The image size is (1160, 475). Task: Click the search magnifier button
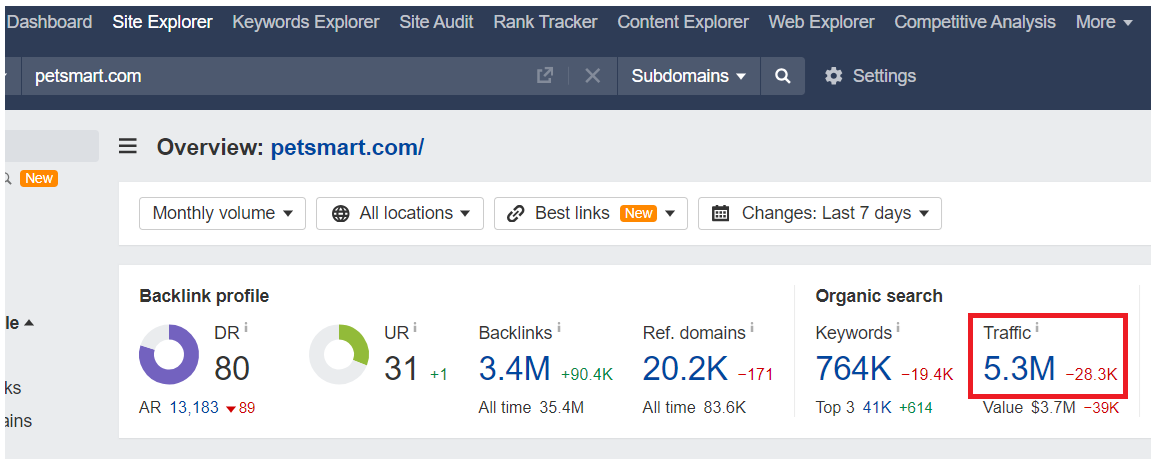783,75
